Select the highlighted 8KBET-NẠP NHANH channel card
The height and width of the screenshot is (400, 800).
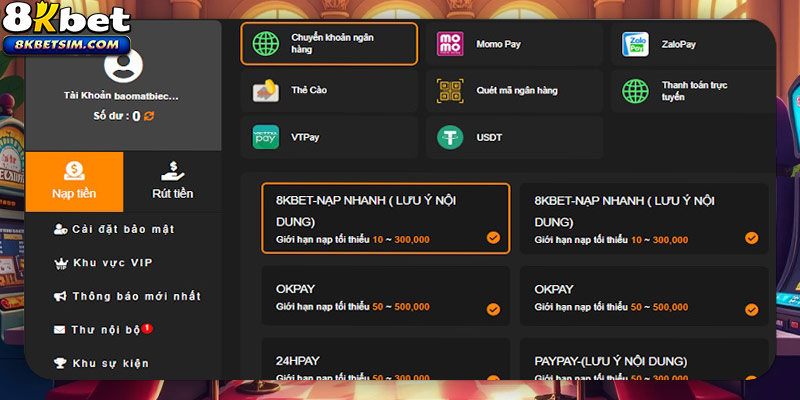coord(386,218)
